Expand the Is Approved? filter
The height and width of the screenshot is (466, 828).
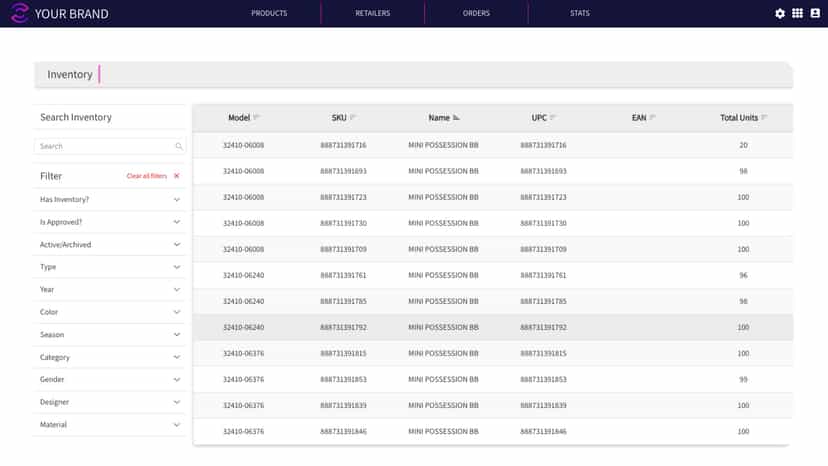click(110, 222)
